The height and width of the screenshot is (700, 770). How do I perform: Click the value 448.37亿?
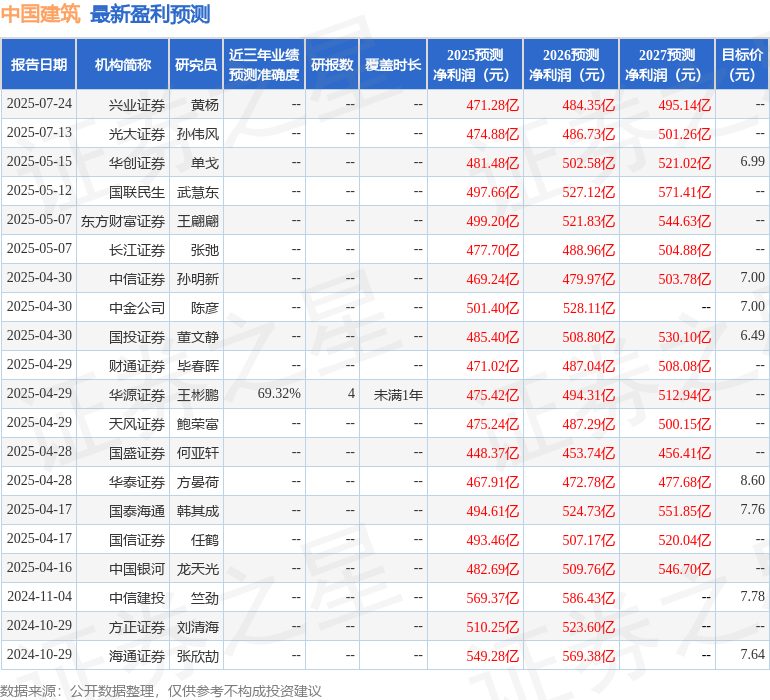493,453
